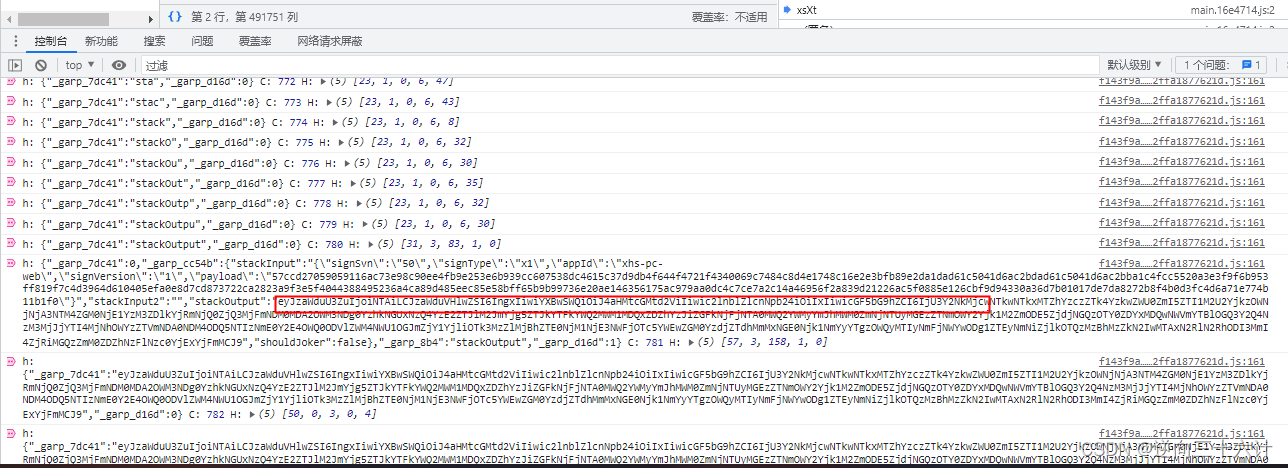Open source link on the C: 780 row

[x=1182, y=243]
